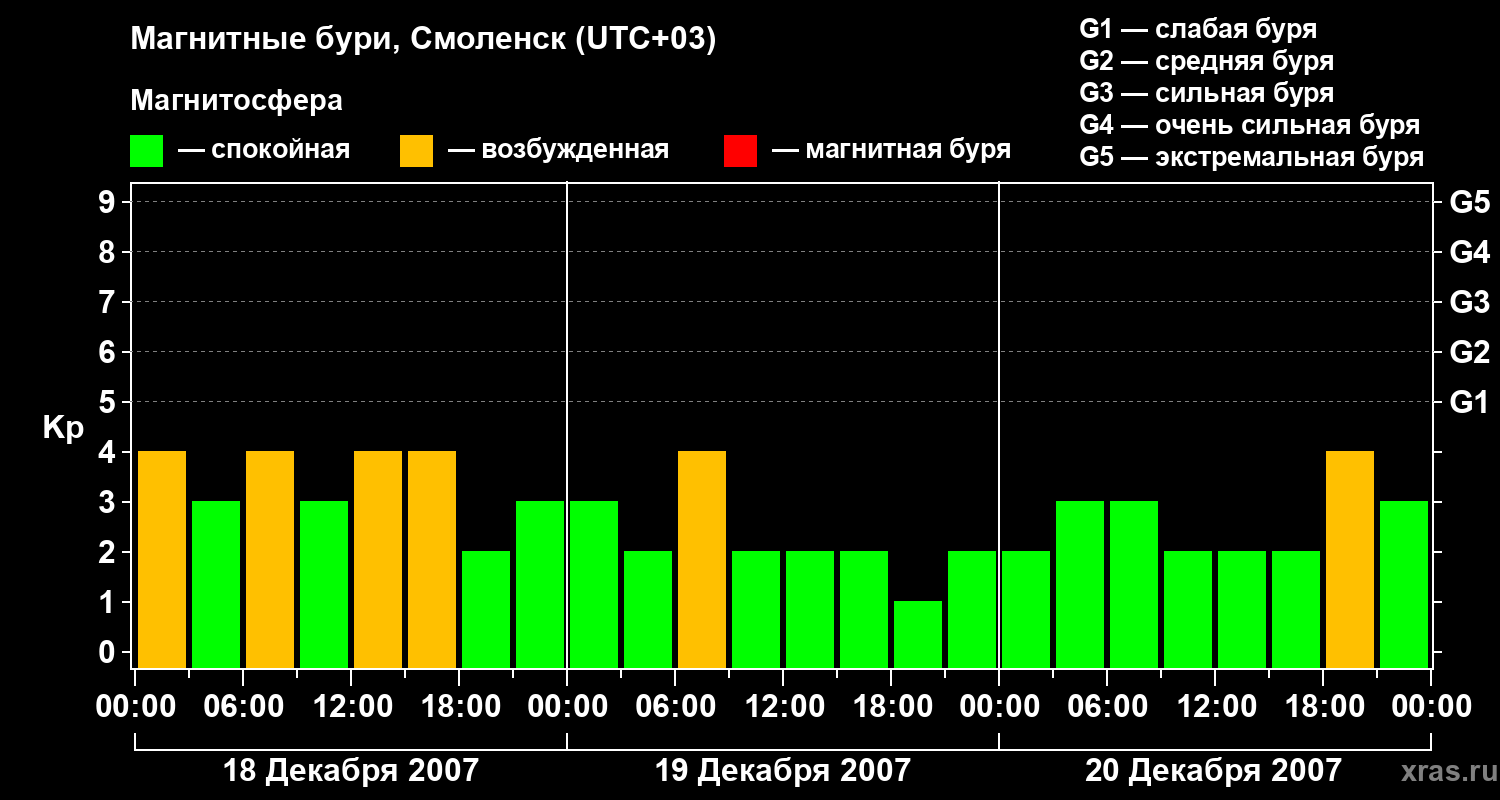The width and height of the screenshot is (1500, 800).
Task: Click the orange 00:00–03:00 bar on 18 December
Action: tap(162, 559)
